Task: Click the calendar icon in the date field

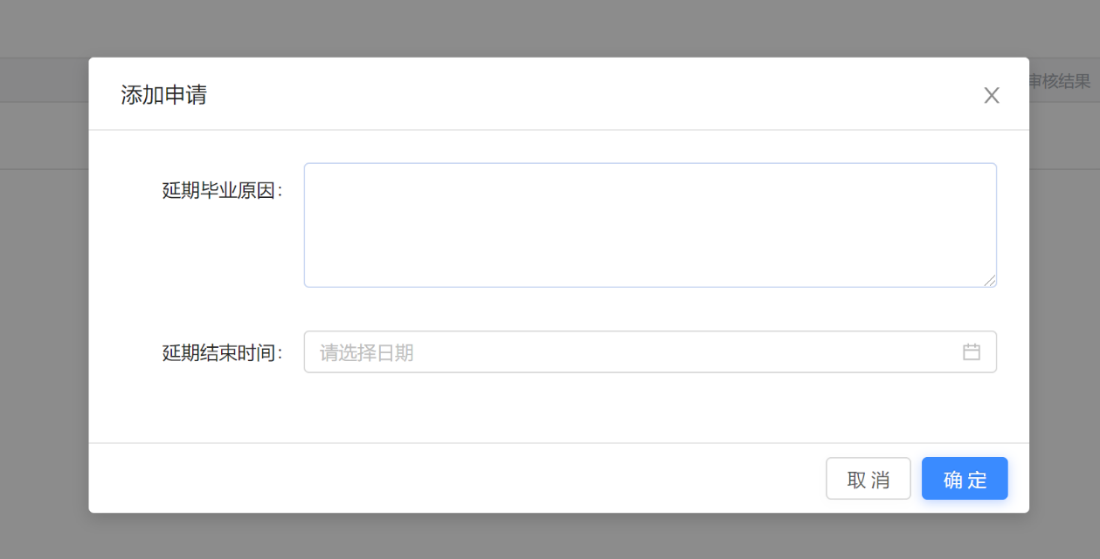Action: pos(971,352)
